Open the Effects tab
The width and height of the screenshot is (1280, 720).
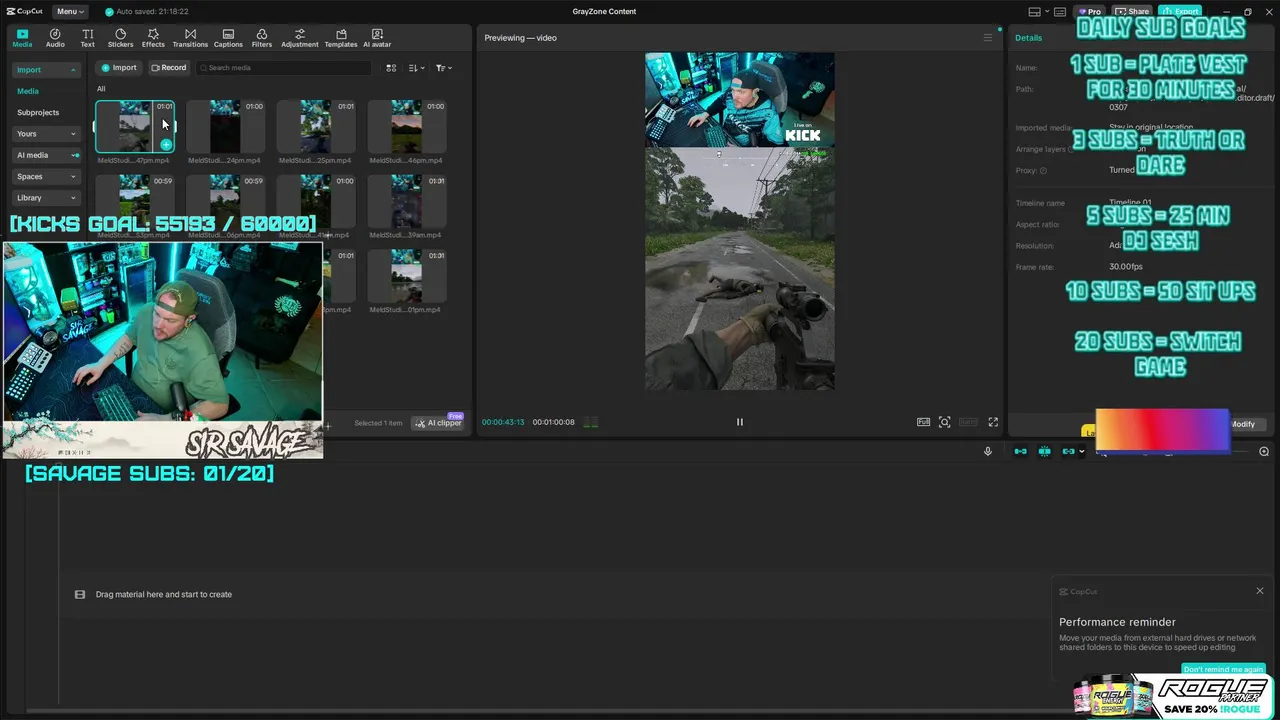(153, 38)
